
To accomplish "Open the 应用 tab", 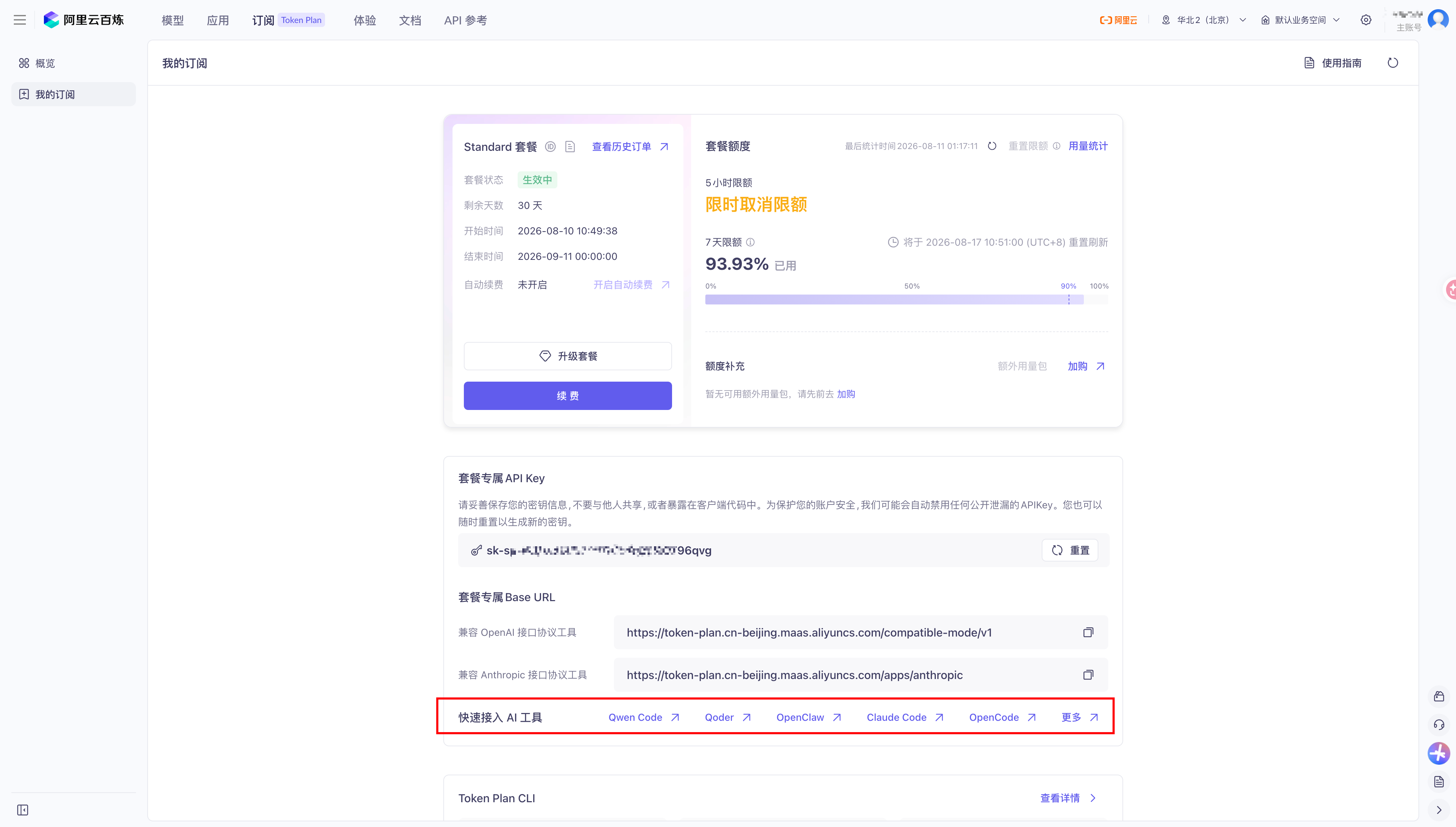I will tap(217, 21).
